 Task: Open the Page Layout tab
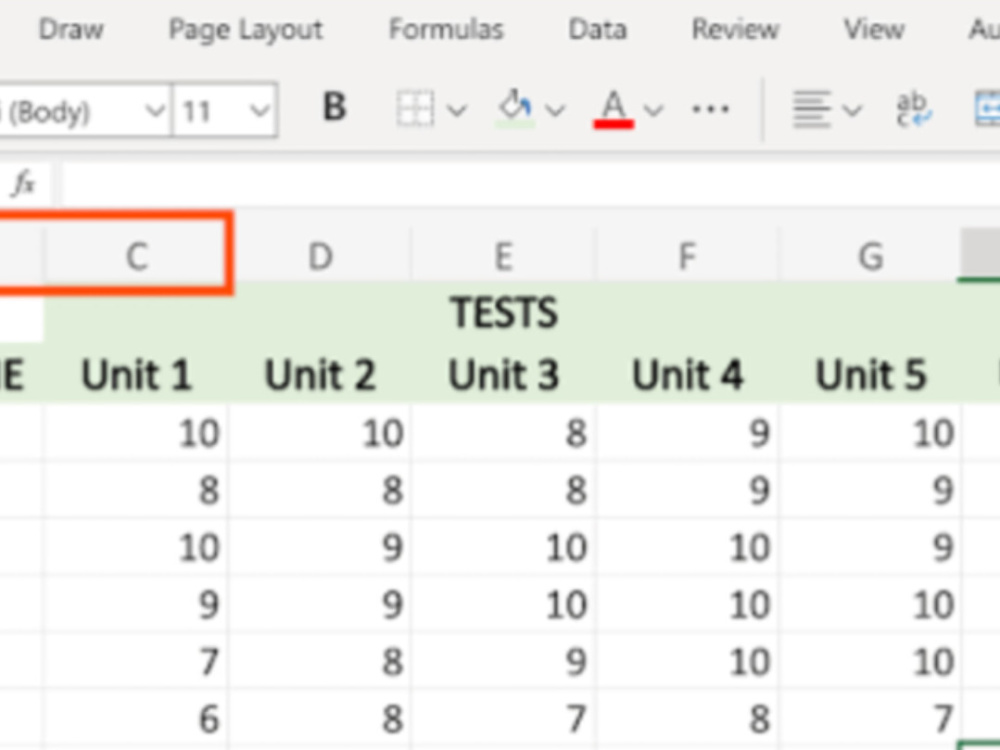pos(246,29)
